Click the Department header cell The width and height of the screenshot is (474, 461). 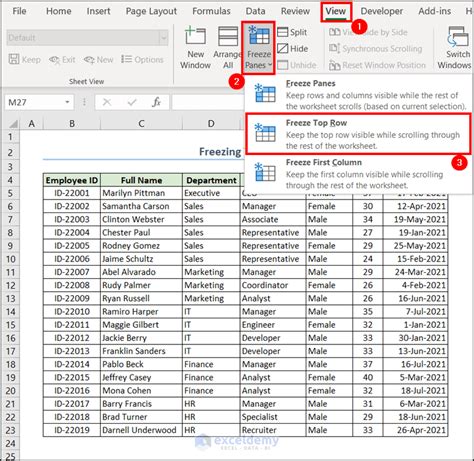point(211,180)
